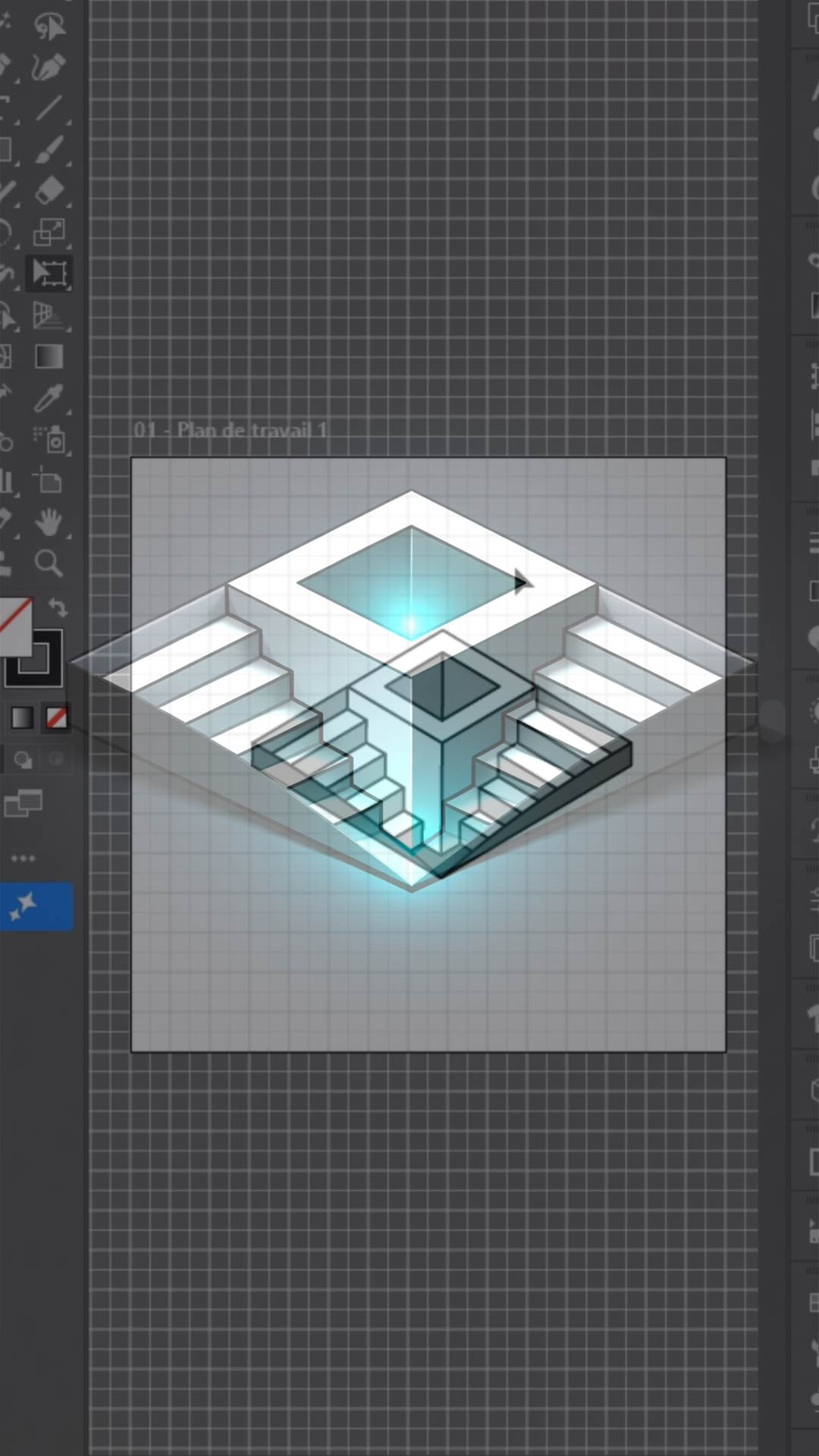Swap fill and stroke colors

58,607
